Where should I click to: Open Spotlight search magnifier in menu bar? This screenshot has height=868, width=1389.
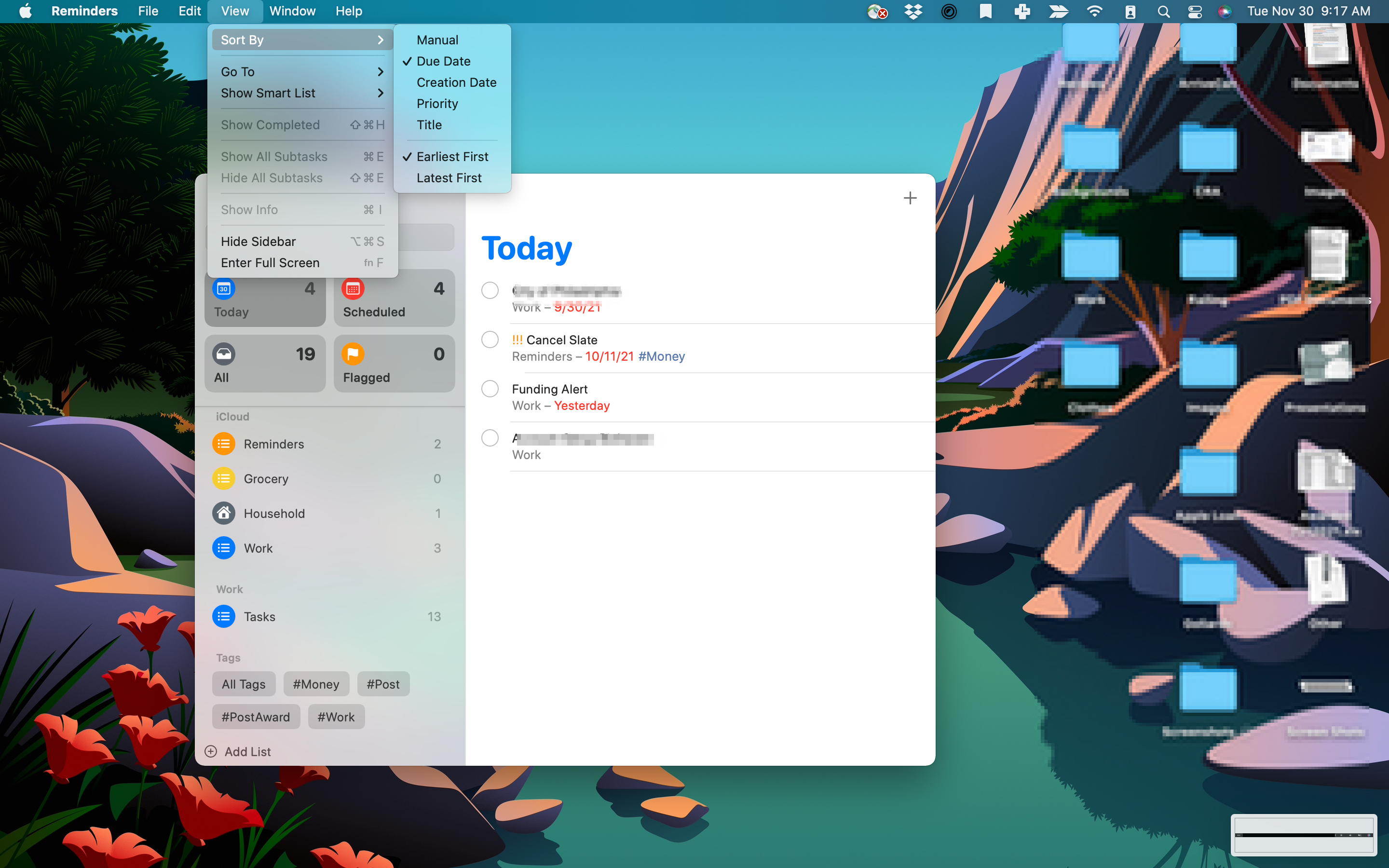pos(1163,12)
